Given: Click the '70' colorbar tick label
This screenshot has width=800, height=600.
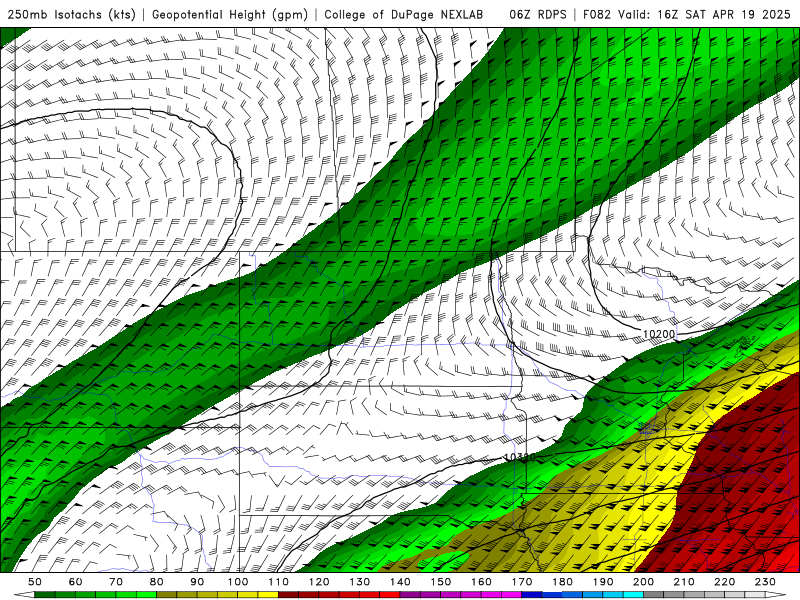Looking at the screenshot, I should point(116,582).
